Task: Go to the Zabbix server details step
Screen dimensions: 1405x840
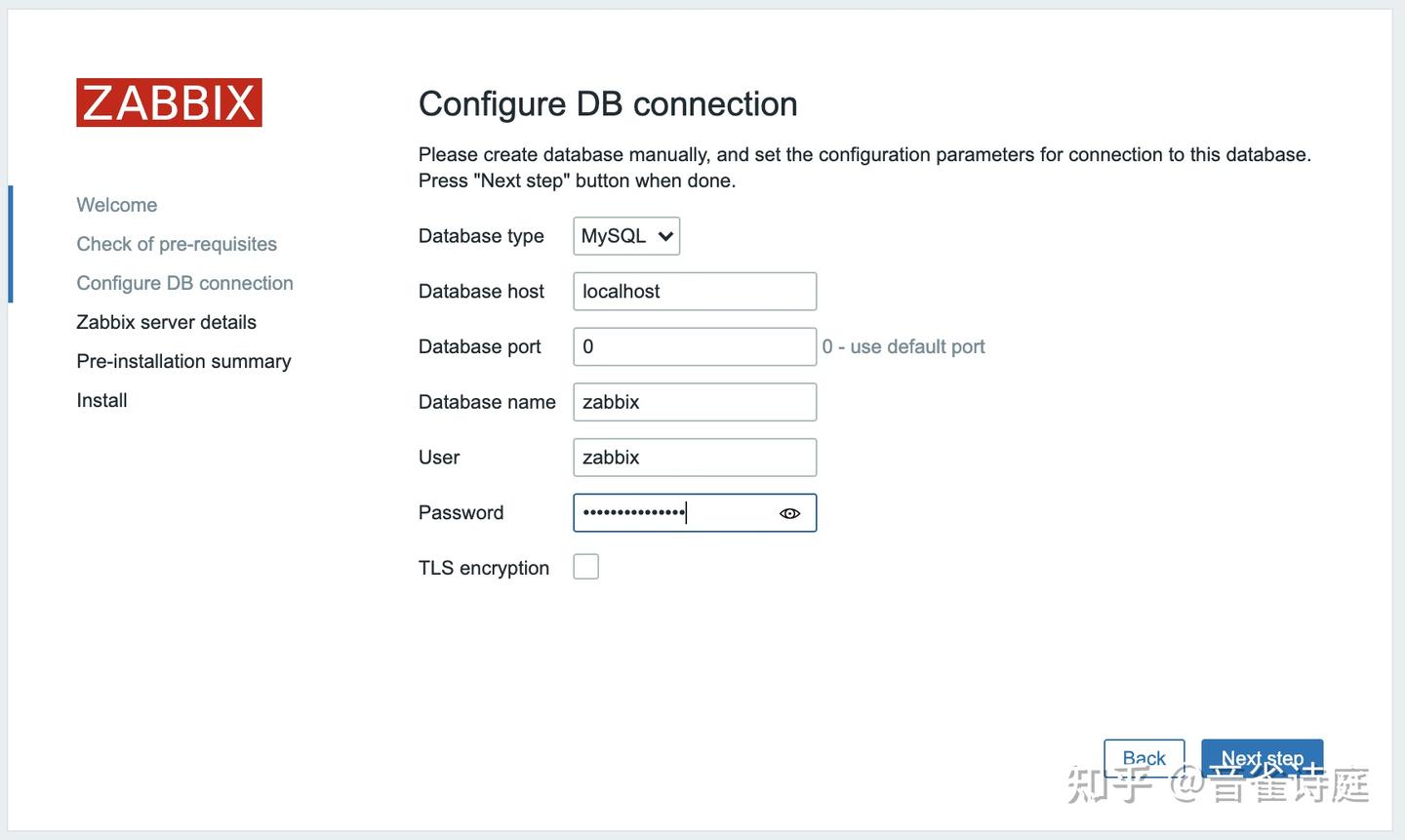Action: (166, 320)
